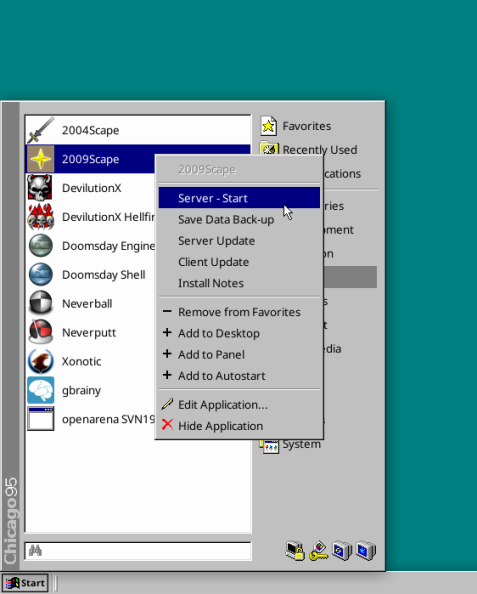Click the Favorites star folder icon
The image size is (477, 594).
[268, 126]
